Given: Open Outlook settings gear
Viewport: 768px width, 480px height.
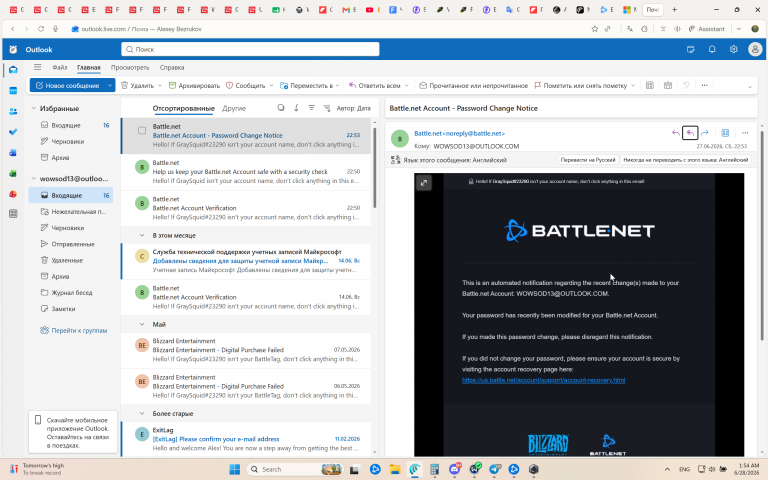Looking at the screenshot, I should click(x=733, y=49).
